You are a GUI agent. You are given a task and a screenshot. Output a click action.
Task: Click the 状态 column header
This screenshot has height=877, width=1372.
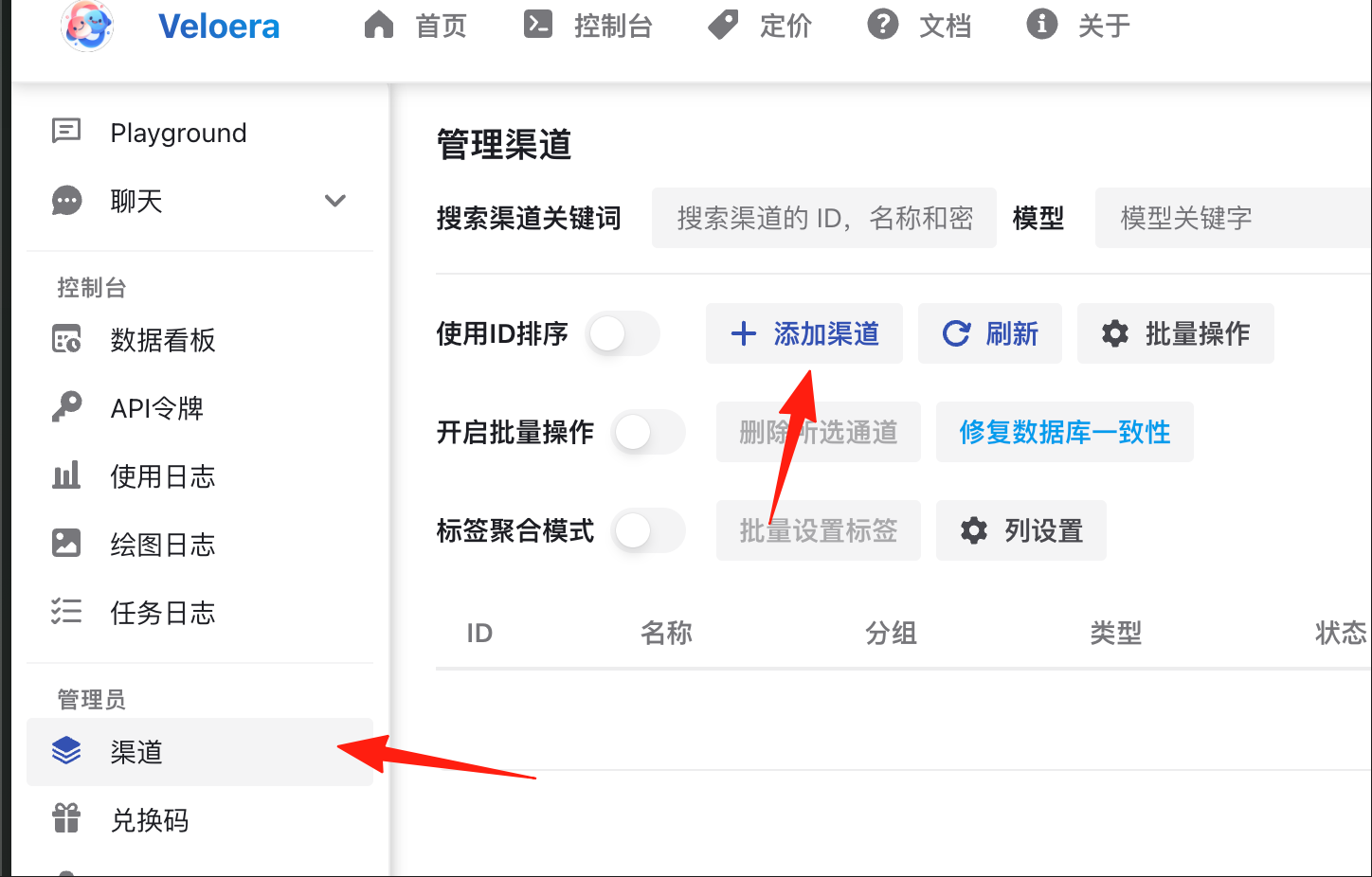click(x=1341, y=633)
